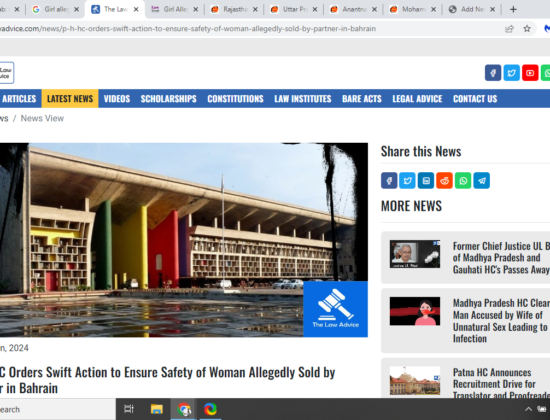
Task: Share article via Telegram icon
Action: (x=482, y=181)
